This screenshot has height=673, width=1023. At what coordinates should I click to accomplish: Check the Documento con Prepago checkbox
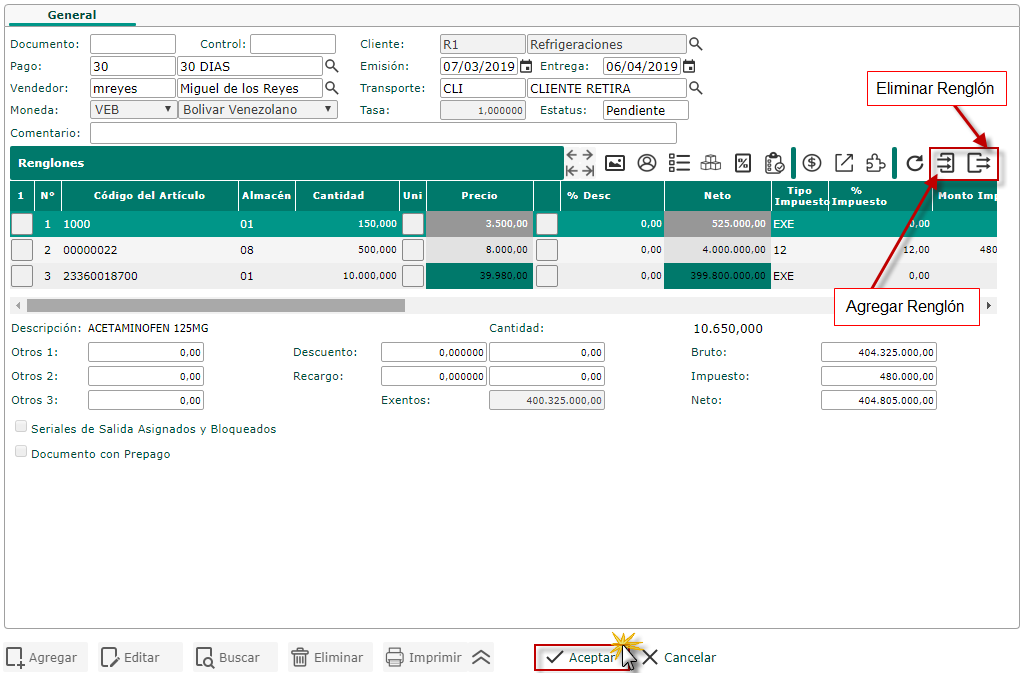[x=21, y=452]
